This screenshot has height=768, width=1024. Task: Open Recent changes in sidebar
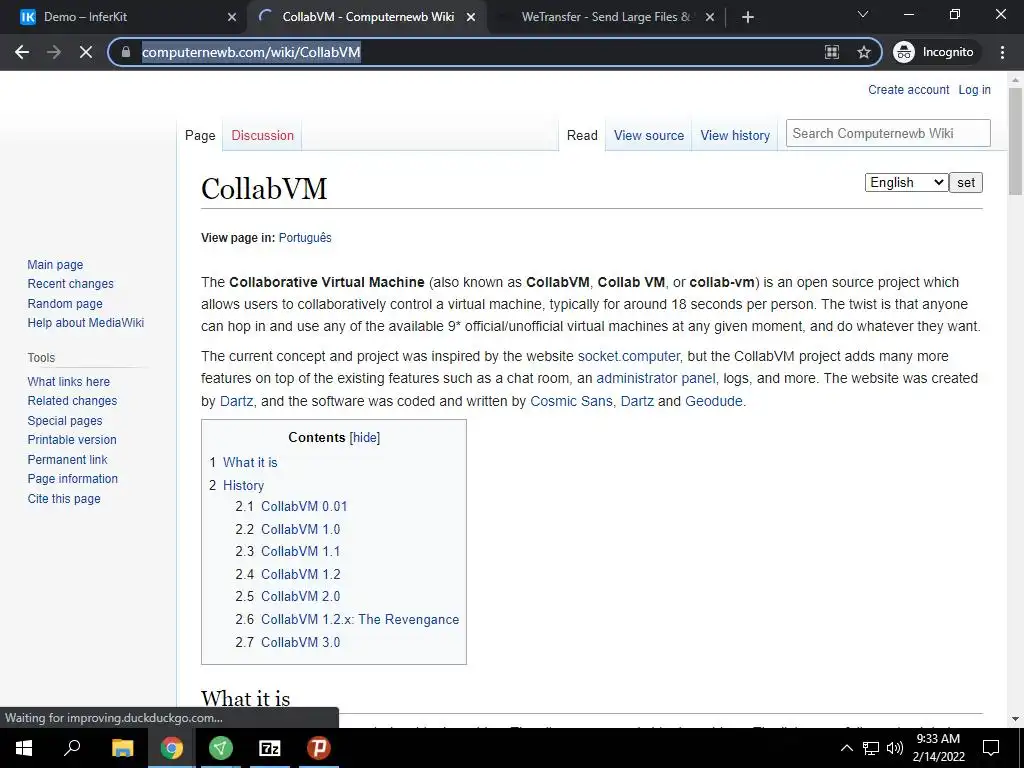pos(71,284)
